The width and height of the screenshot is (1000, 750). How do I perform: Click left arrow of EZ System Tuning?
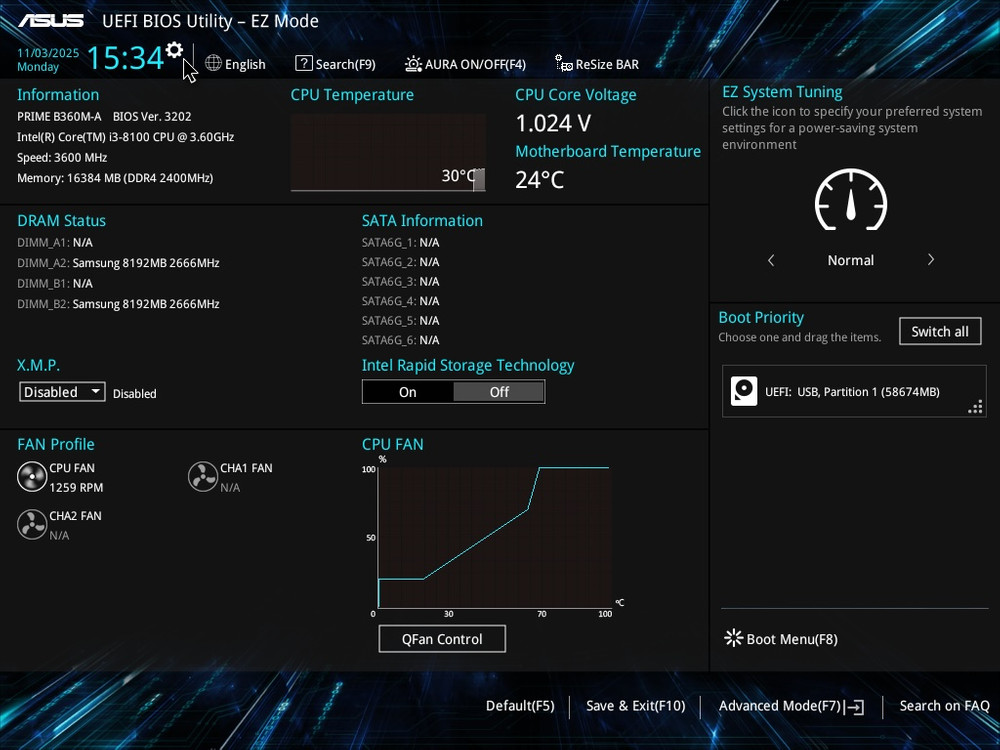point(771,260)
